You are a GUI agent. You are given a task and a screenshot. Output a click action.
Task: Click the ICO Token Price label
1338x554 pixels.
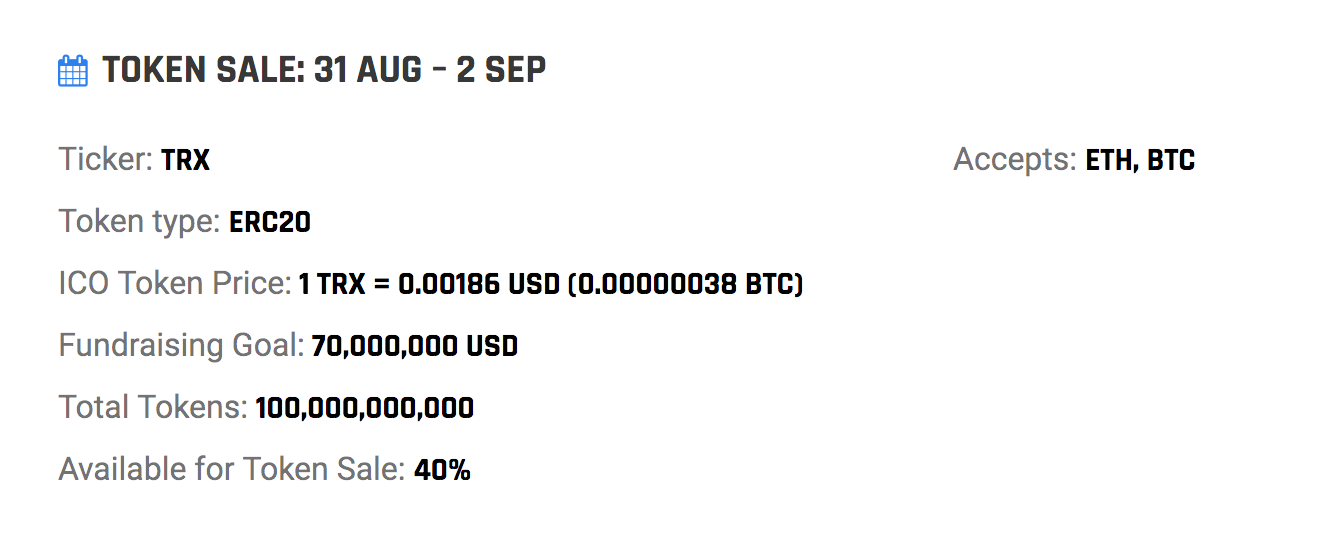175,284
